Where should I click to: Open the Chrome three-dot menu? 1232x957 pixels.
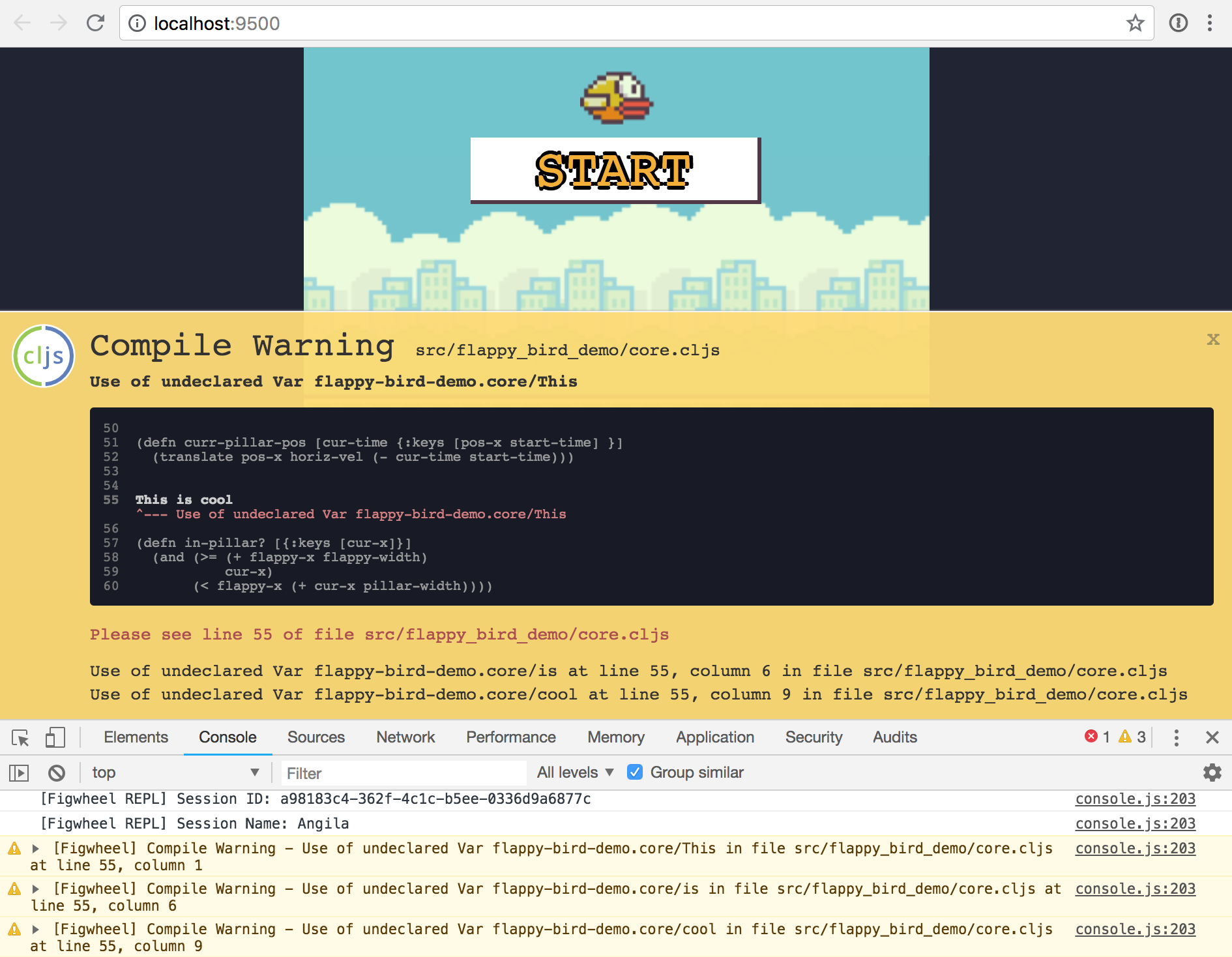pos(1210,23)
